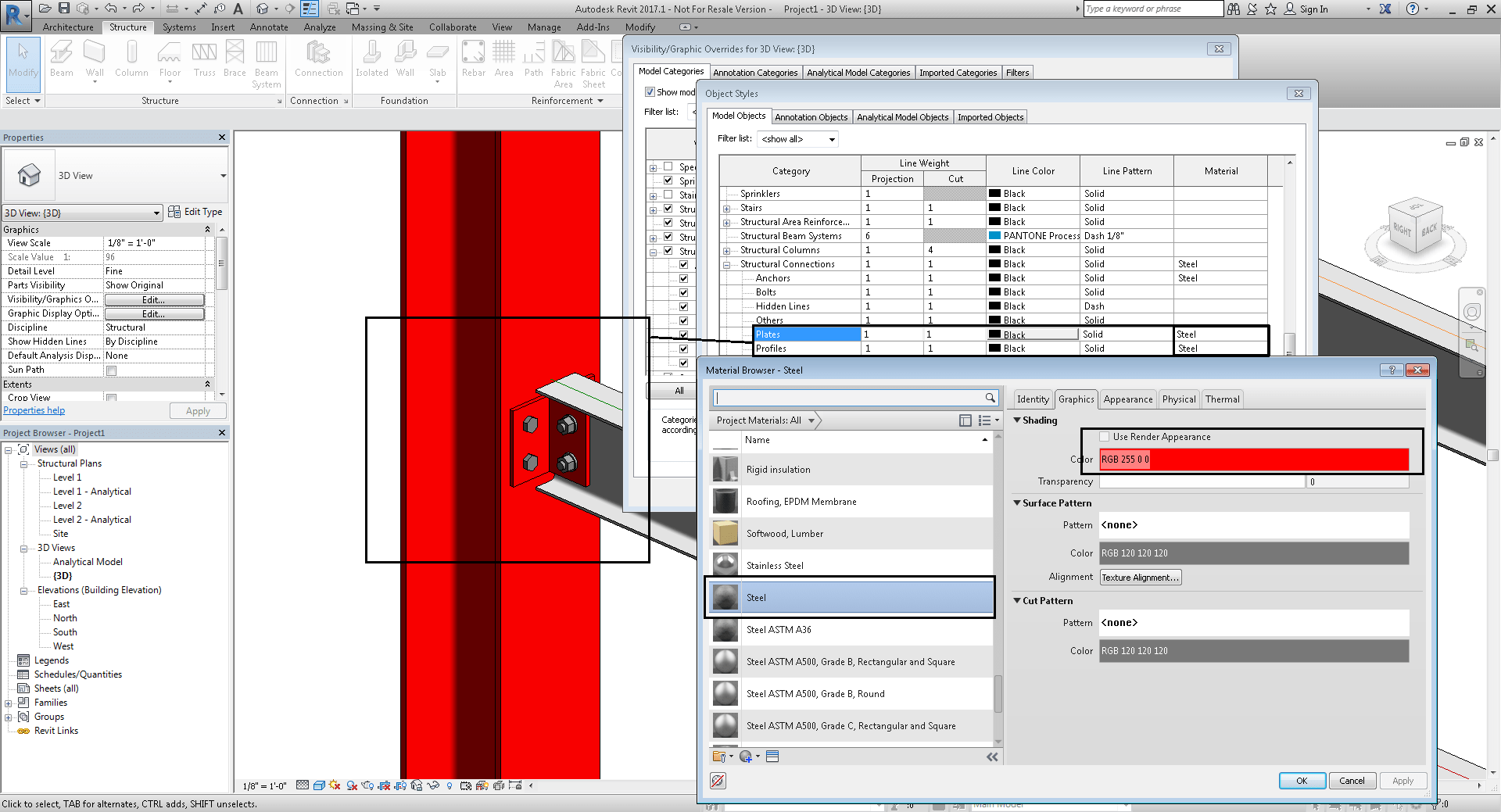Switch to the Architecture ribbon tab
1501x812 pixels.
tap(68, 27)
